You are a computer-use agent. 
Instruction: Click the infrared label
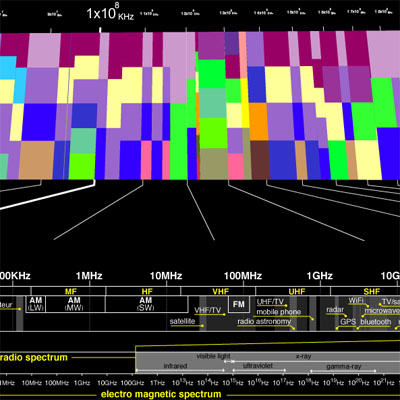(175, 366)
